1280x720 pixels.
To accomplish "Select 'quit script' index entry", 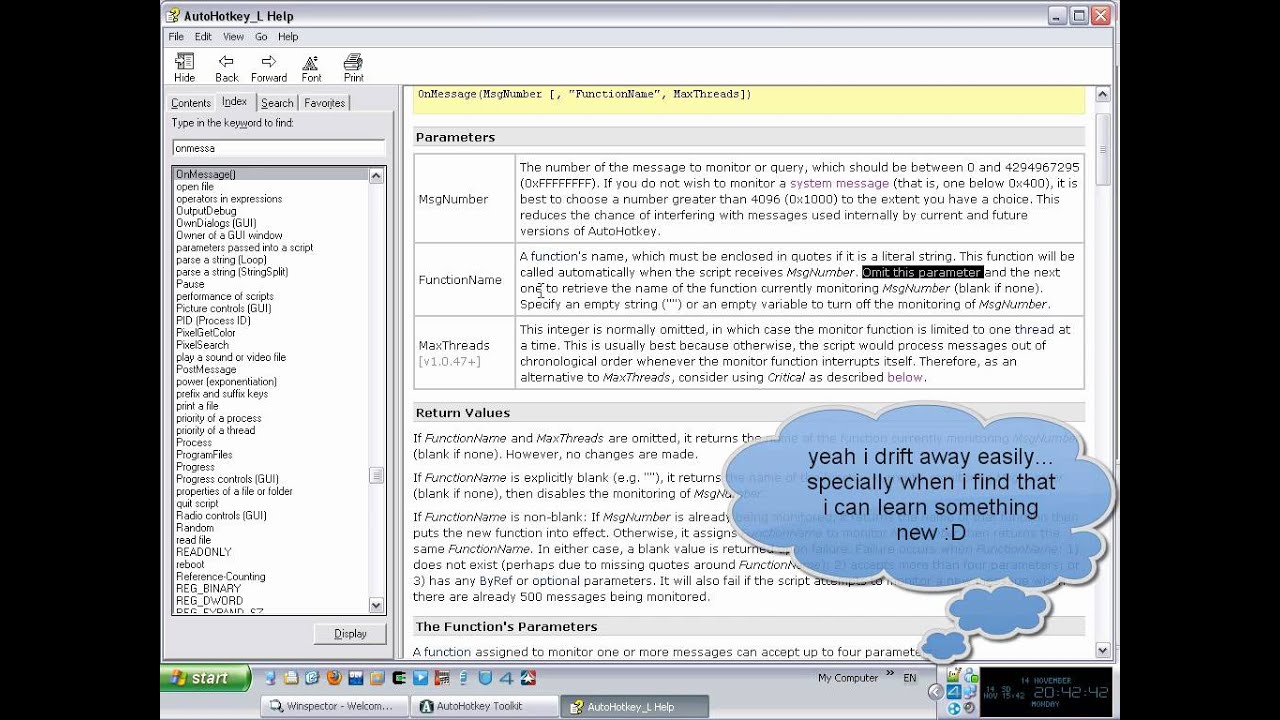I will click(x=197, y=504).
